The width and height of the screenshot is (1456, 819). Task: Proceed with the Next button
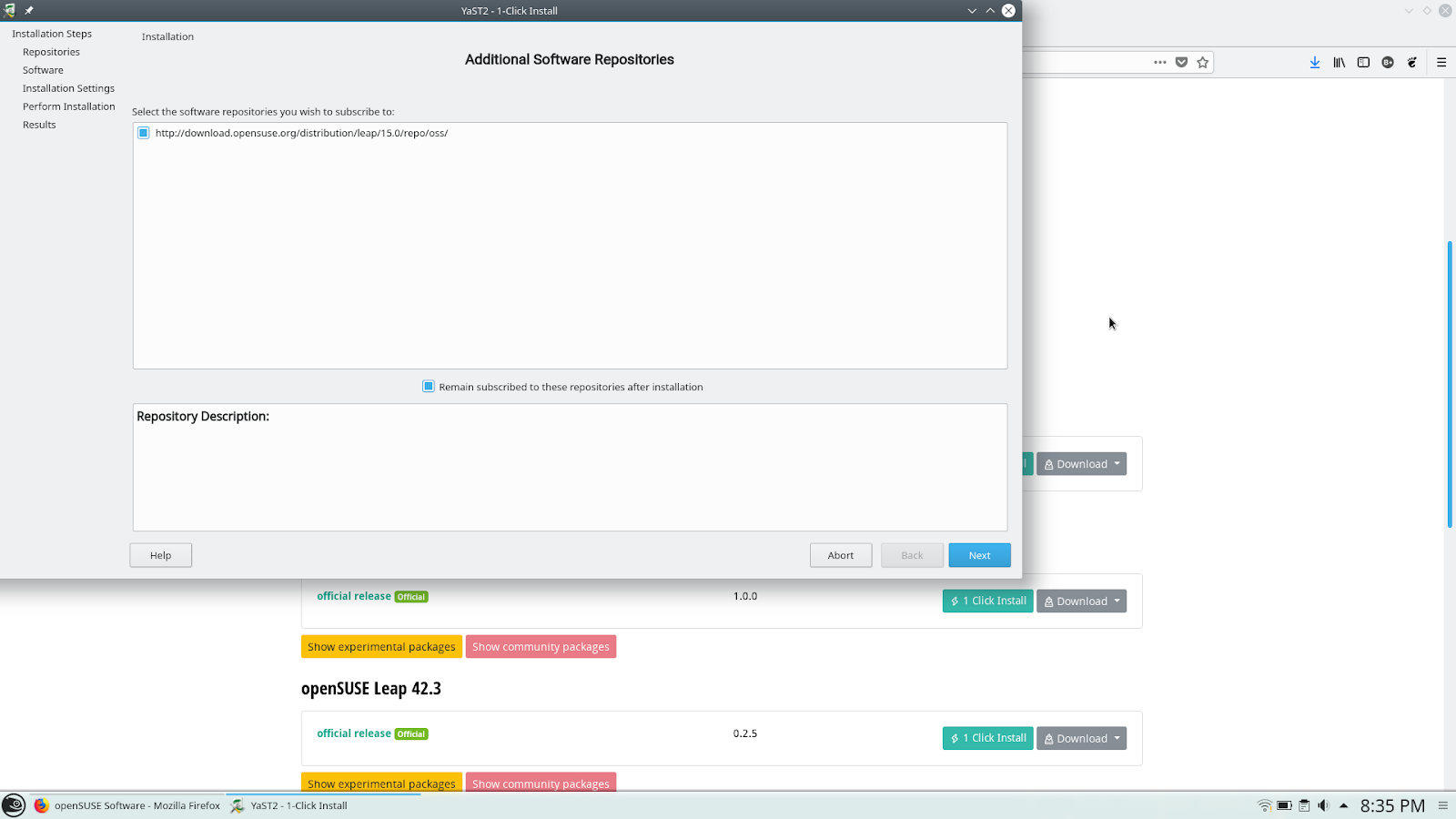point(979,555)
